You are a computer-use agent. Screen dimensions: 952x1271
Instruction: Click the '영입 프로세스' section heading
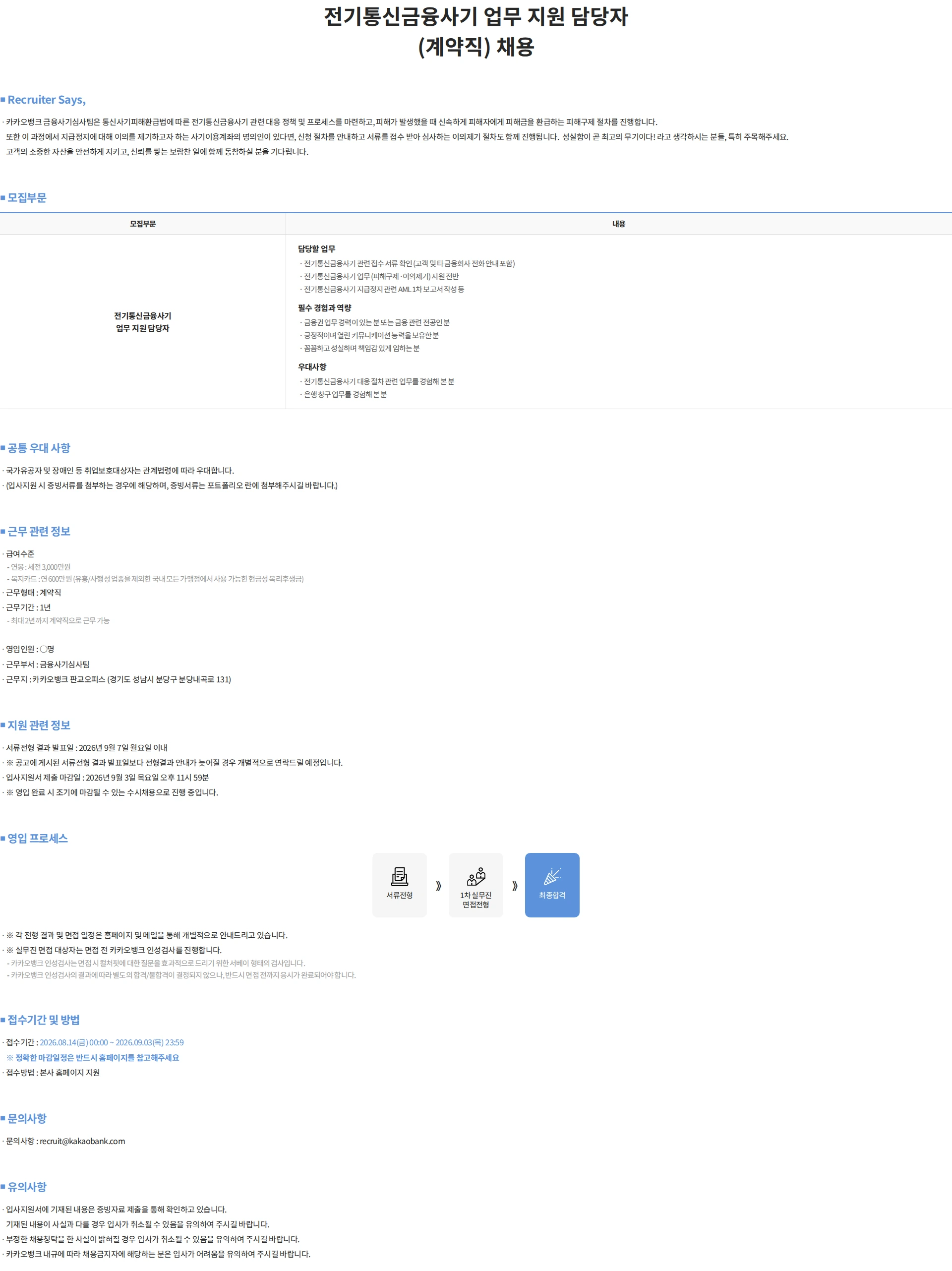[x=37, y=839]
